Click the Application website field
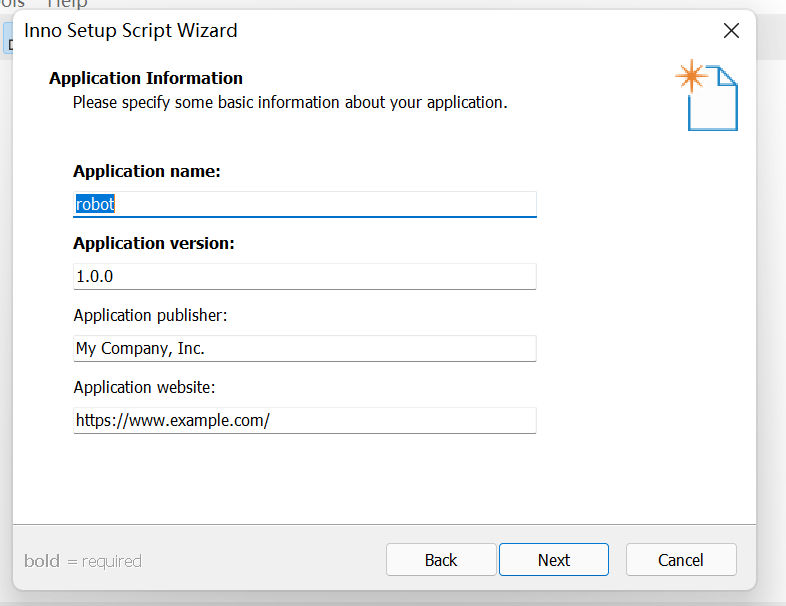 [305, 420]
